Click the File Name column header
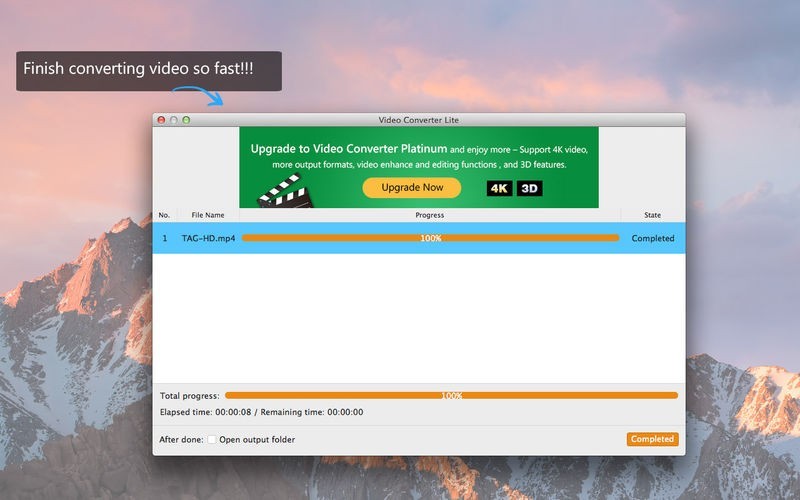Image resolution: width=800 pixels, height=500 pixels. pyautogui.click(x=208, y=215)
